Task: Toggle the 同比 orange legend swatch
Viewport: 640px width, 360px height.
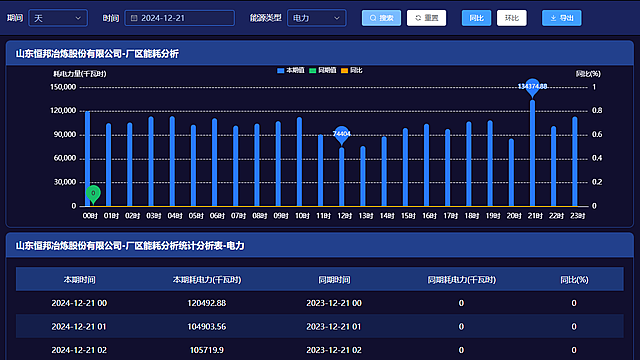Action: point(344,71)
